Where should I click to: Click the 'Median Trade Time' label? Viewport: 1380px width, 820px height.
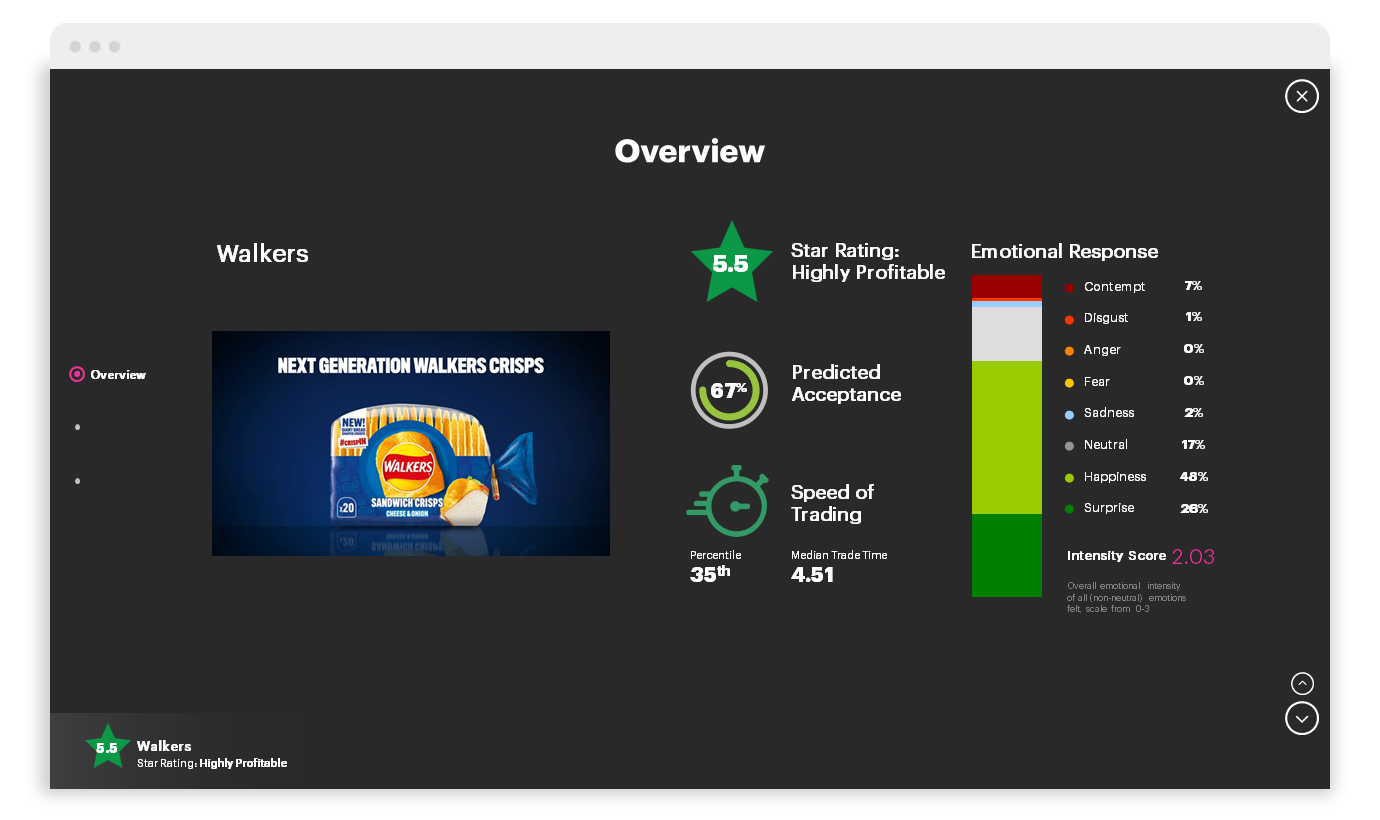(839, 555)
